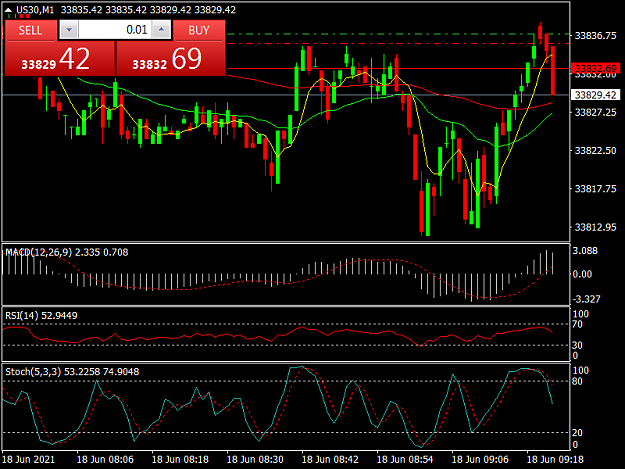Increase lot volume with the up arrow
625x469 pixels.
161,30
